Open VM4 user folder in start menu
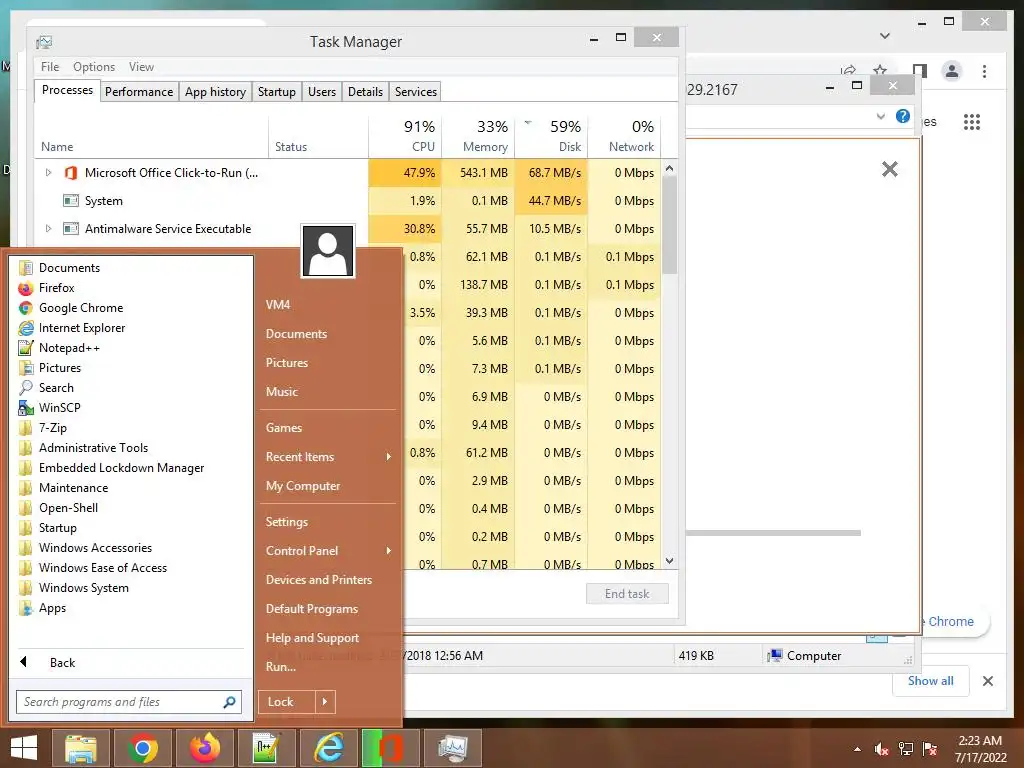The image size is (1024, 768). [278, 304]
